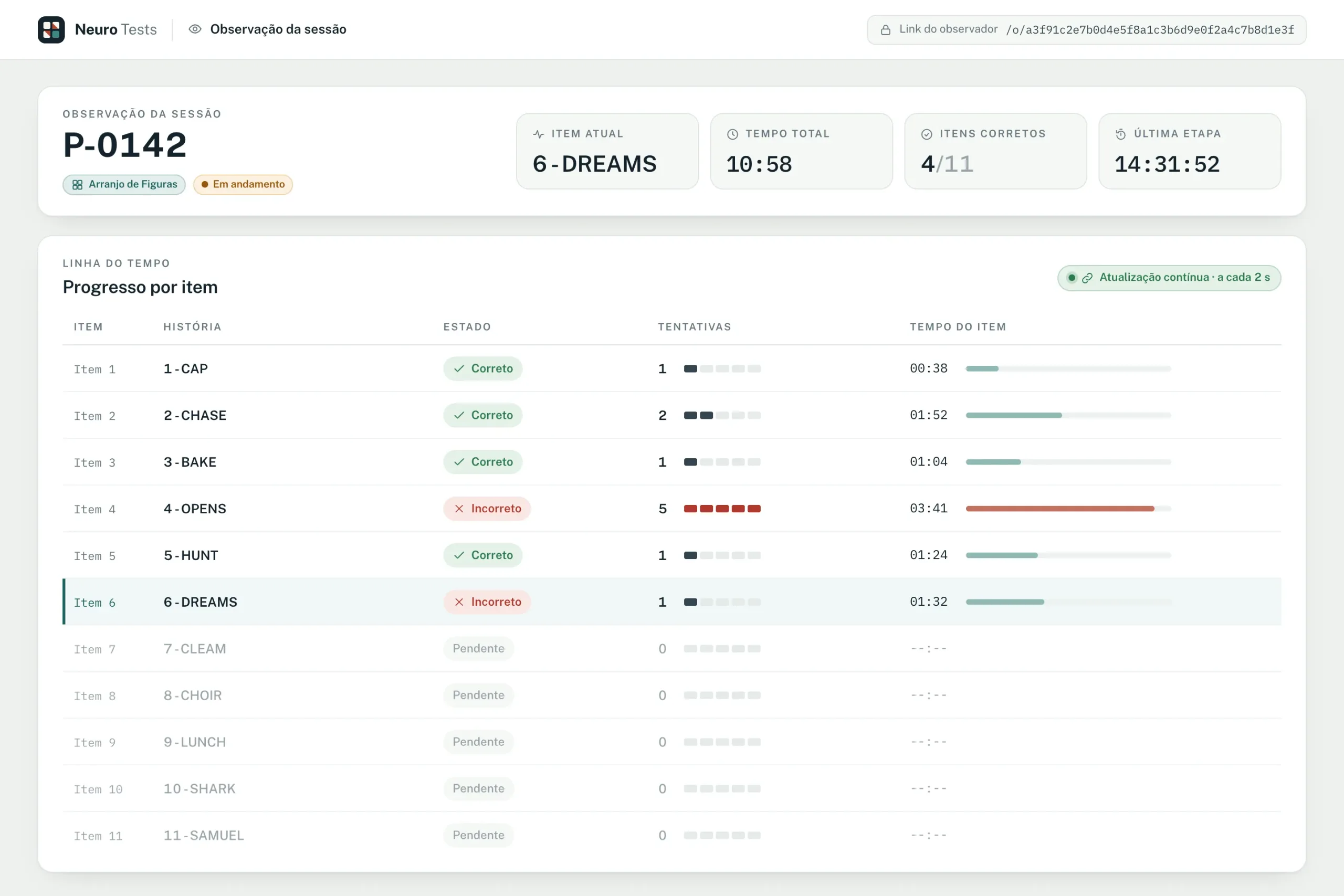Click the 01:32 time for 6-DREAMS

coord(929,602)
